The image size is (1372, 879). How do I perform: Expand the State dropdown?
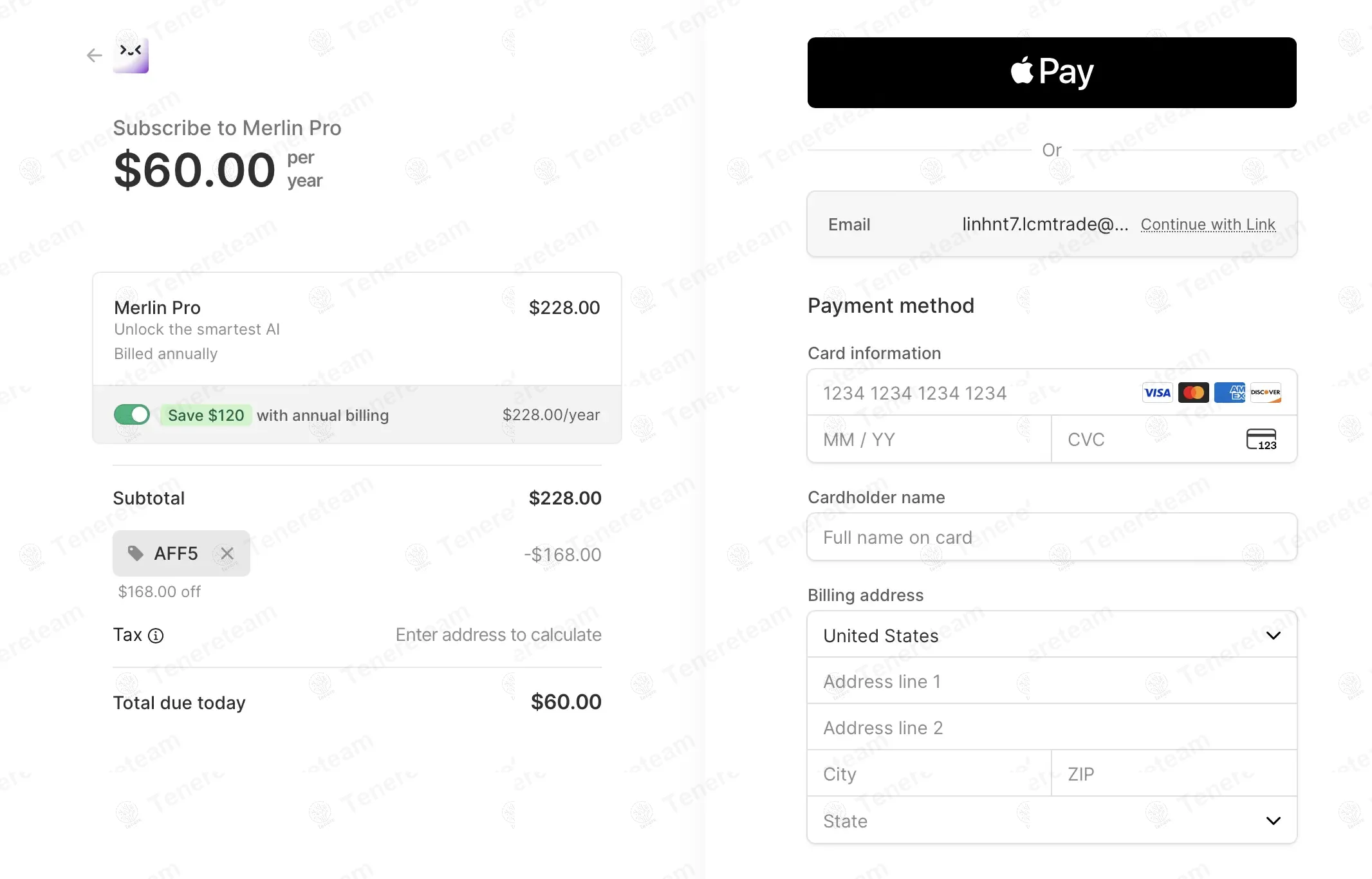pyautogui.click(x=1052, y=820)
